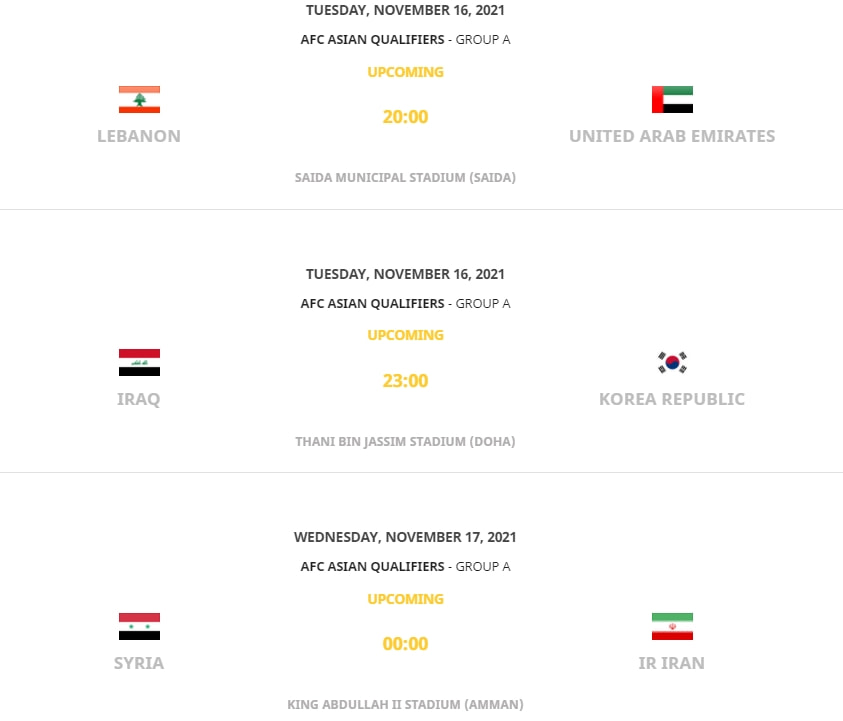The width and height of the screenshot is (843, 721).
Task: Open the Korea Republic team link
Action: [672, 399]
